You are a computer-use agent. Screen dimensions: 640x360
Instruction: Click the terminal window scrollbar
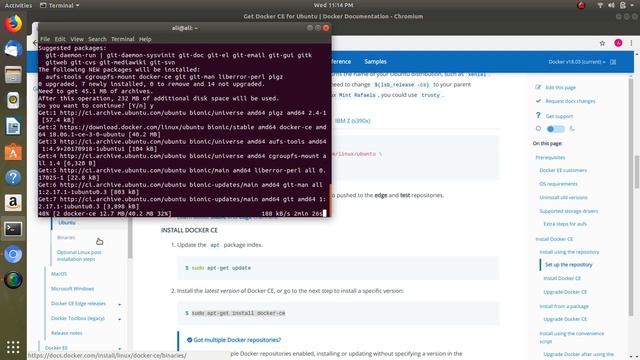coord(330,200)
